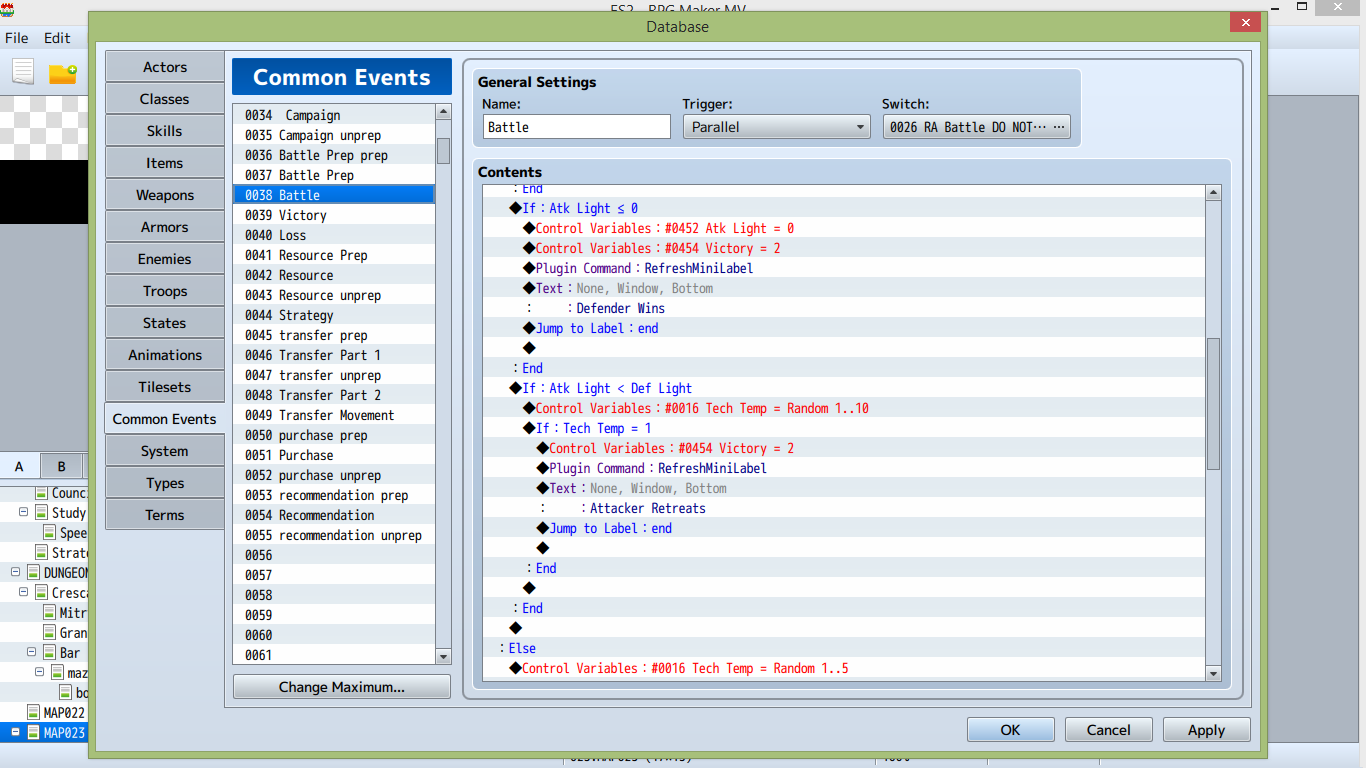Collapse the MAP023 tree node
The image size is (1366, 768).
(x=15, y=733)
